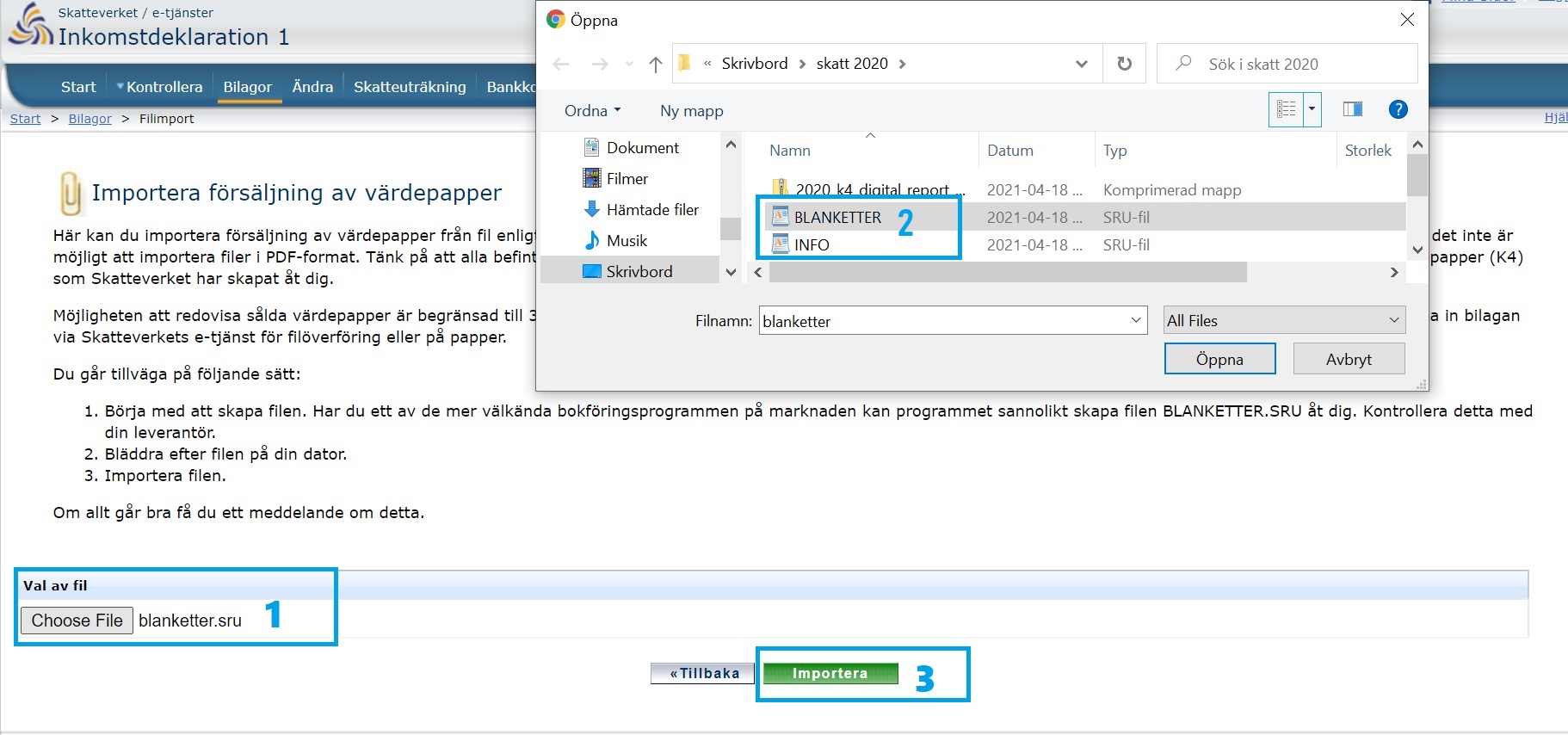The width and height of the screenshot is (1568, 735).
Task: Click the Skrivbord desktop icon
Action: pyautogui.click(x=591, y=271)
